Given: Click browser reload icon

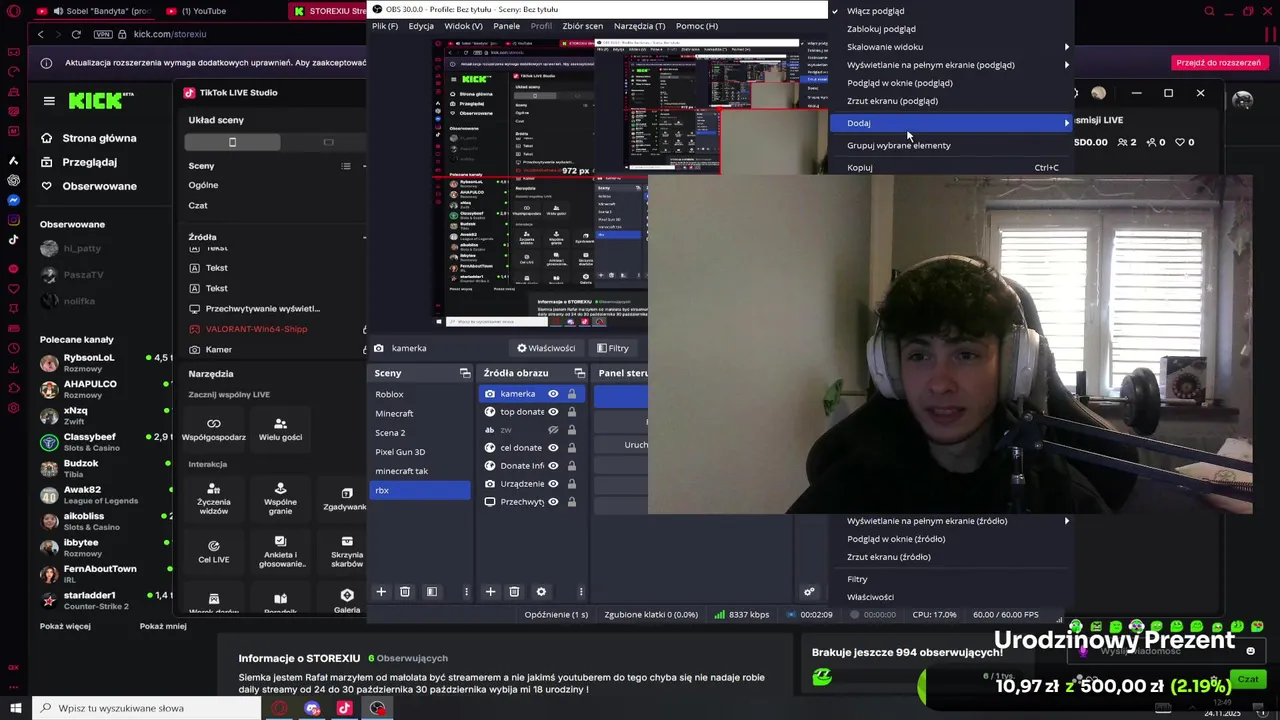Looking at the screenshot, I should [x=76, y=34].
